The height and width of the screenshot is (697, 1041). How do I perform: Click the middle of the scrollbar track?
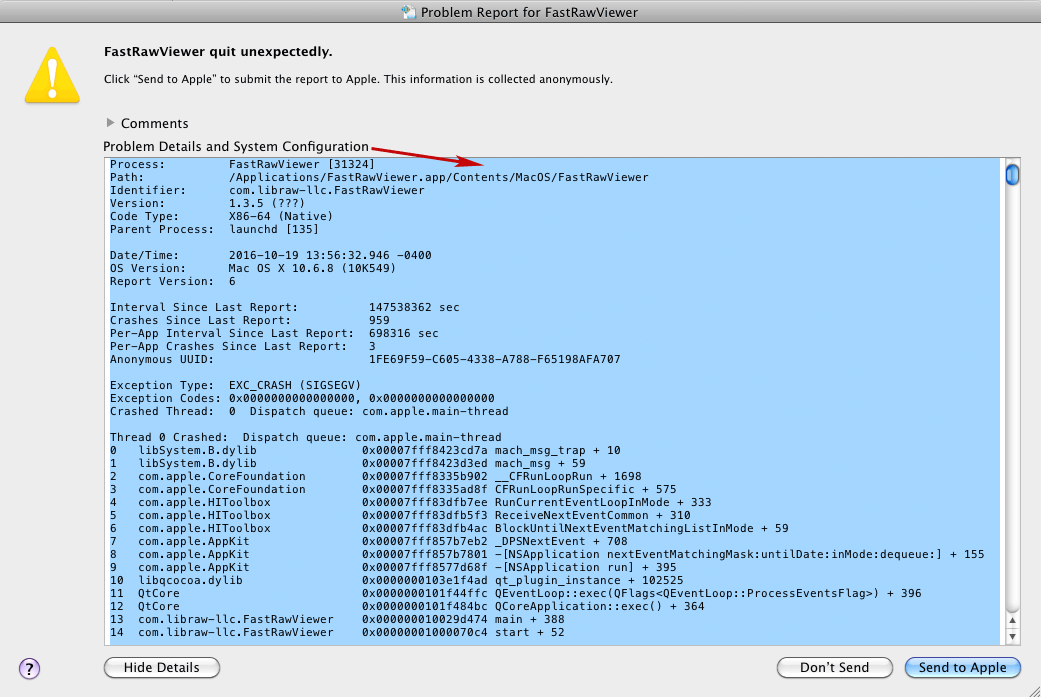[x=1012, y=400]
